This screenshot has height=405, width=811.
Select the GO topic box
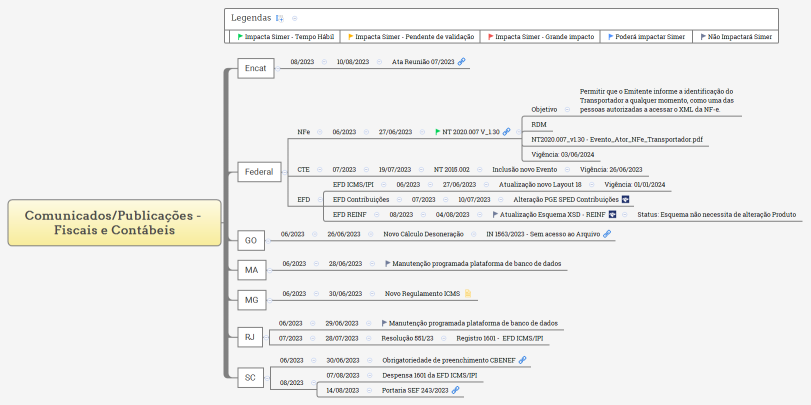coord(251,241)
